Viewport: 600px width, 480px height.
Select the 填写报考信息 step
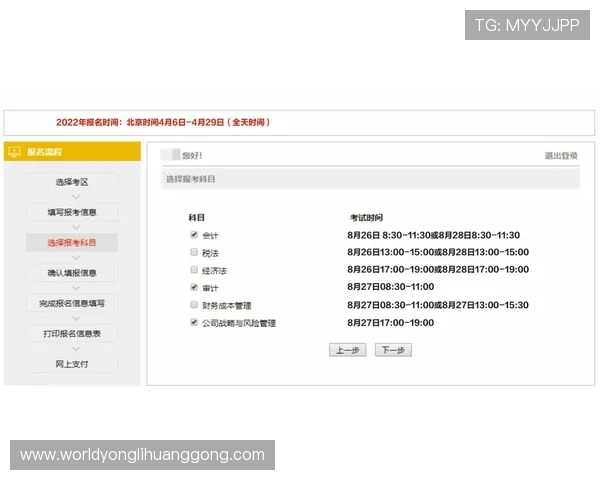(72, 212)
